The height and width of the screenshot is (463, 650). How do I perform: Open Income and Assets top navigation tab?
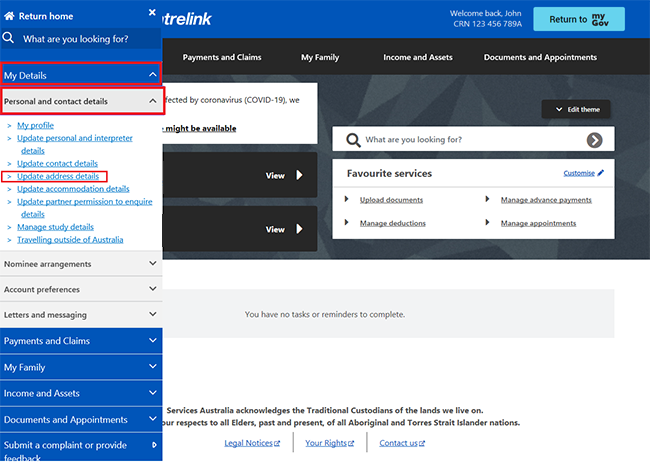(x=417, y=57)
